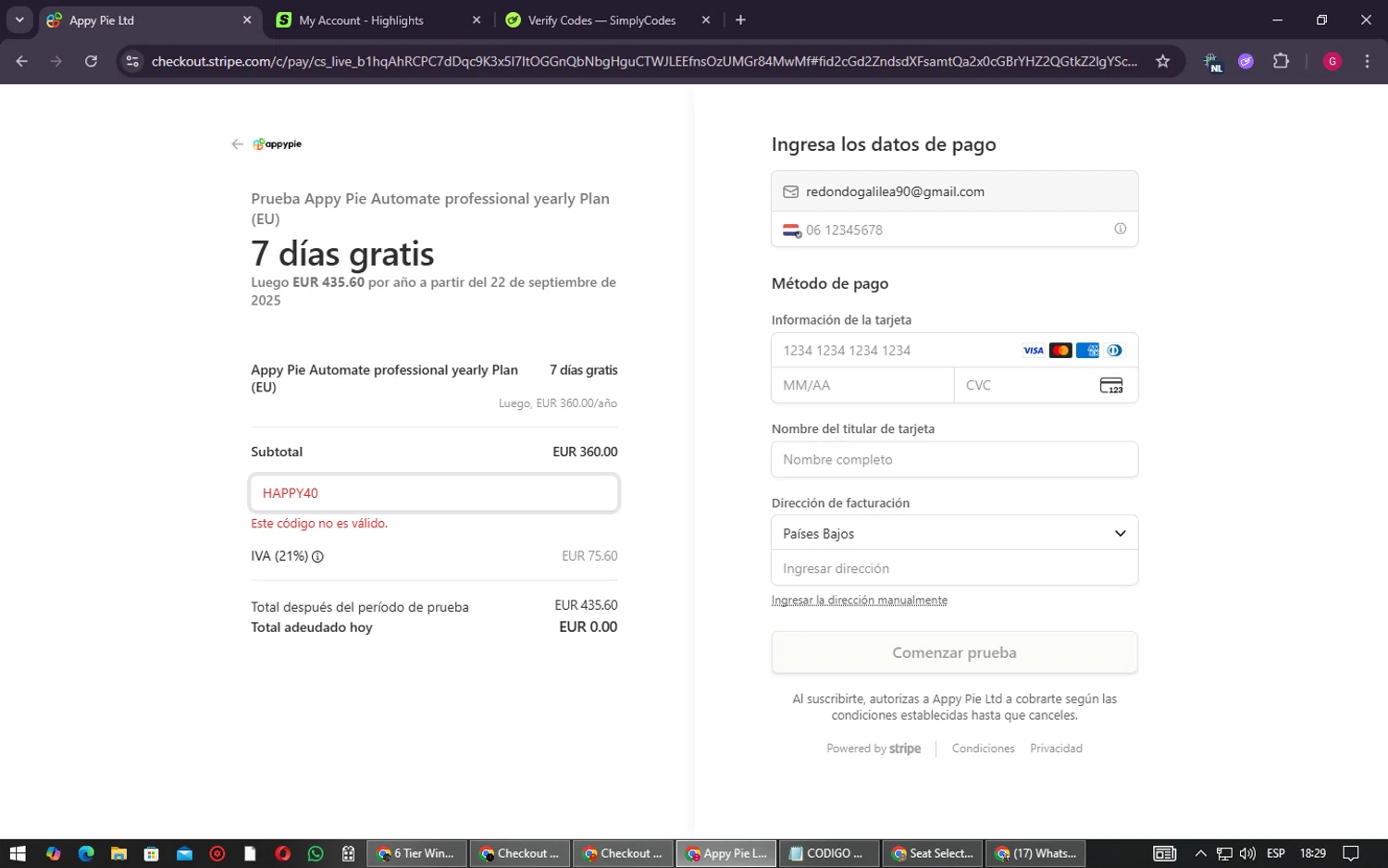
Task: Open the Windows notification center
Action: pyautogui.click(x=1351, y=854)
